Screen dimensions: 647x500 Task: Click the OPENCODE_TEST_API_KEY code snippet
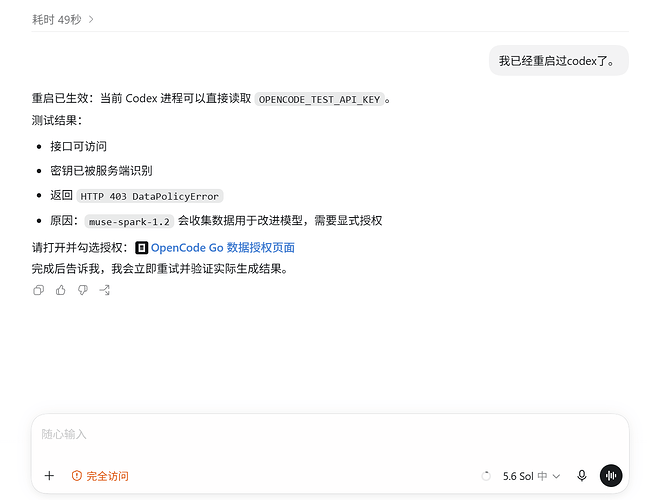(319, 99)
